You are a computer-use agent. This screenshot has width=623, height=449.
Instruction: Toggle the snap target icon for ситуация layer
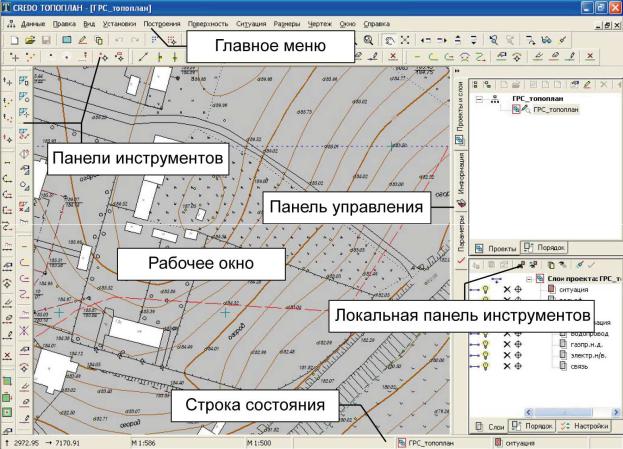[x=518, y=290]
